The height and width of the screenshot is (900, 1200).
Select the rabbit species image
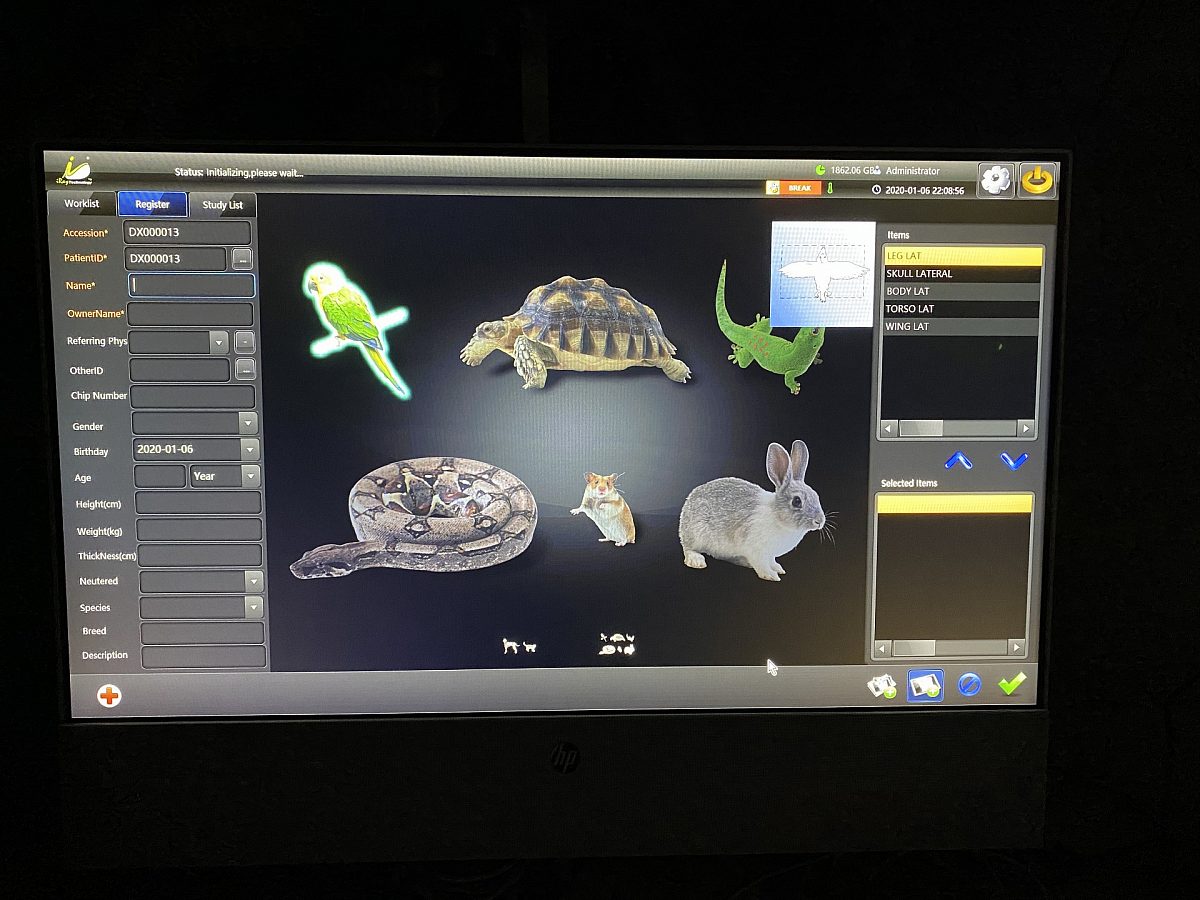[x=754, y=511]
